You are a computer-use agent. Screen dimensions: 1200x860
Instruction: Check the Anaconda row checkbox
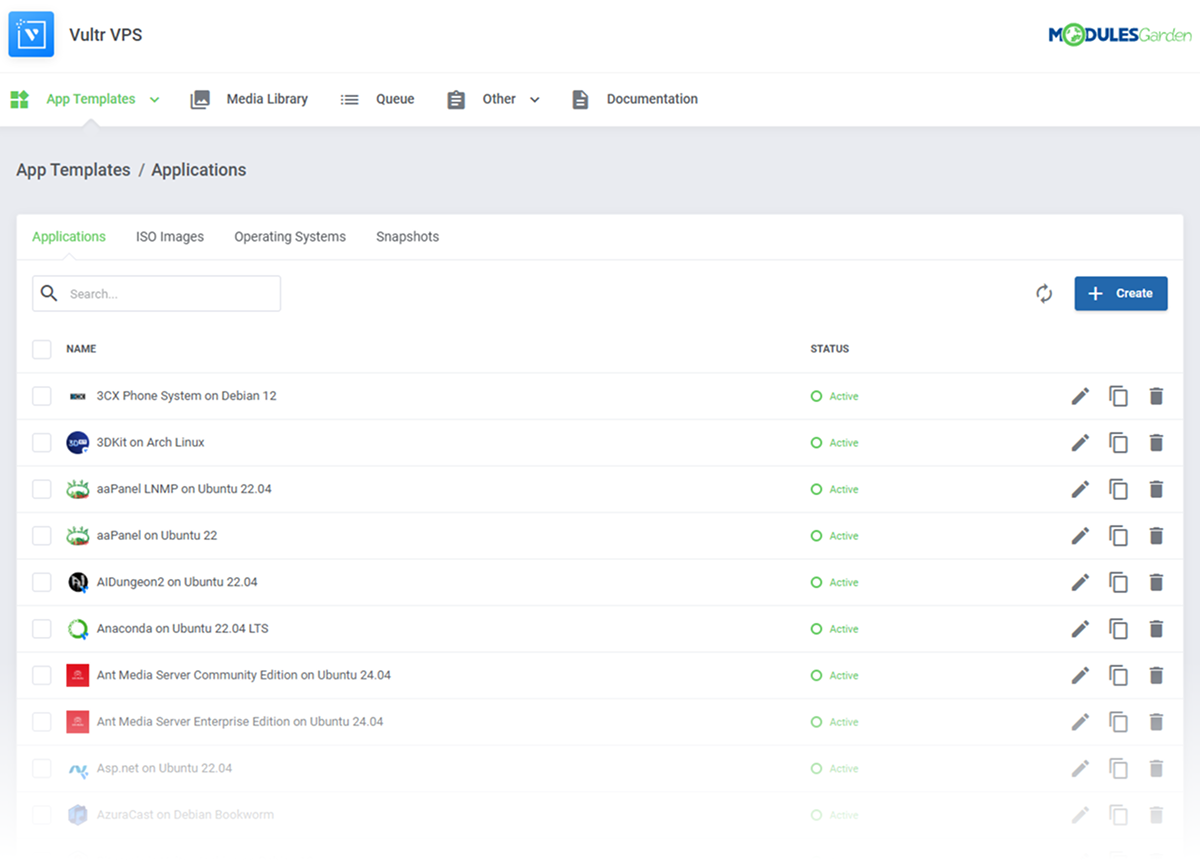(42, 628)
